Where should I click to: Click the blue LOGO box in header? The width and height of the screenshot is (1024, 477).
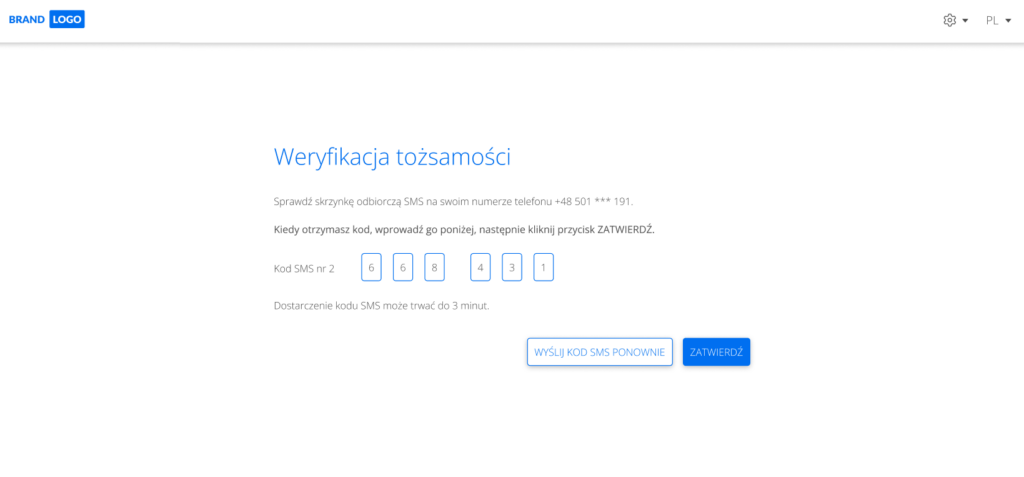click(67, 19)
